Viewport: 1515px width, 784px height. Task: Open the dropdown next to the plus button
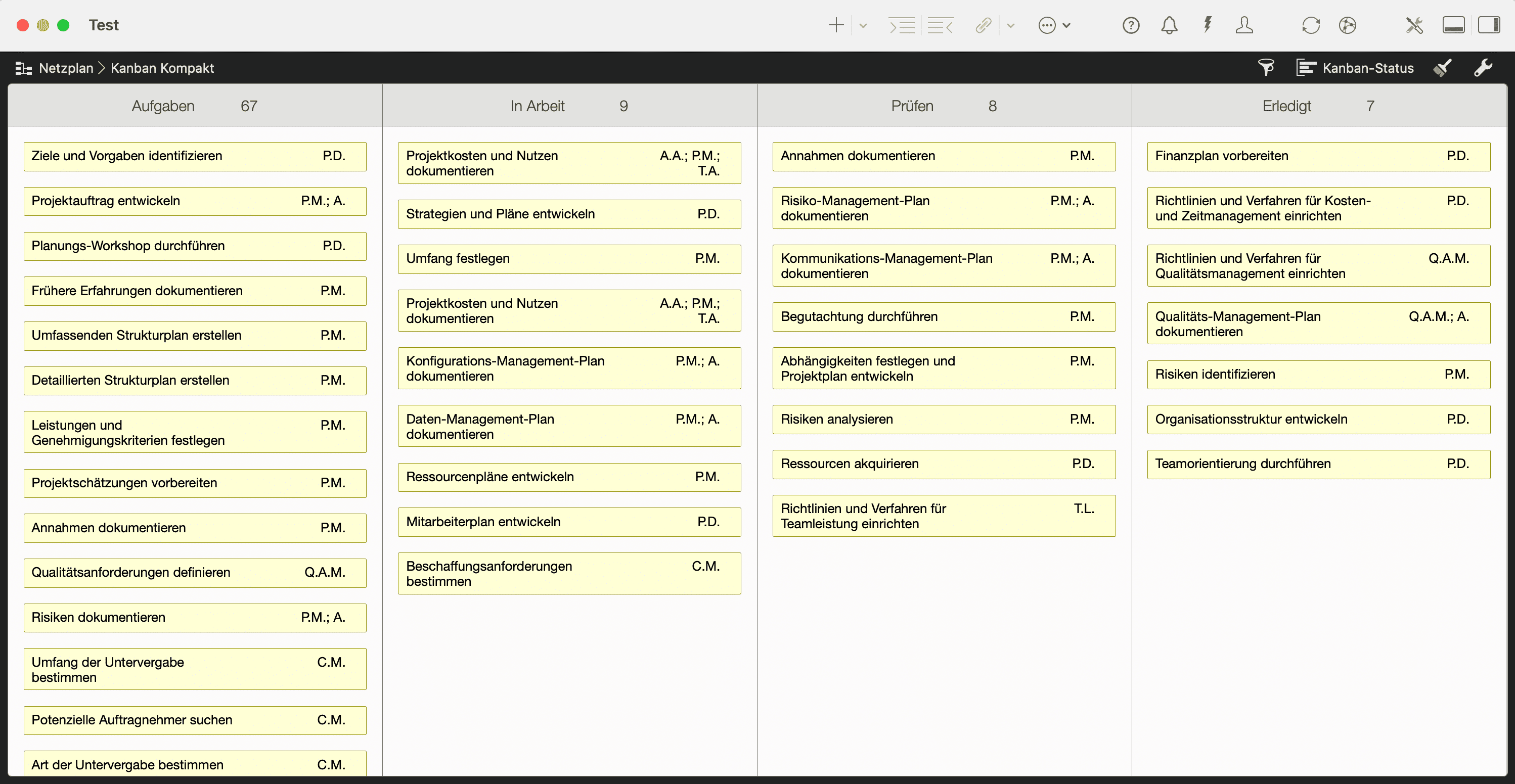click(863, 25)
